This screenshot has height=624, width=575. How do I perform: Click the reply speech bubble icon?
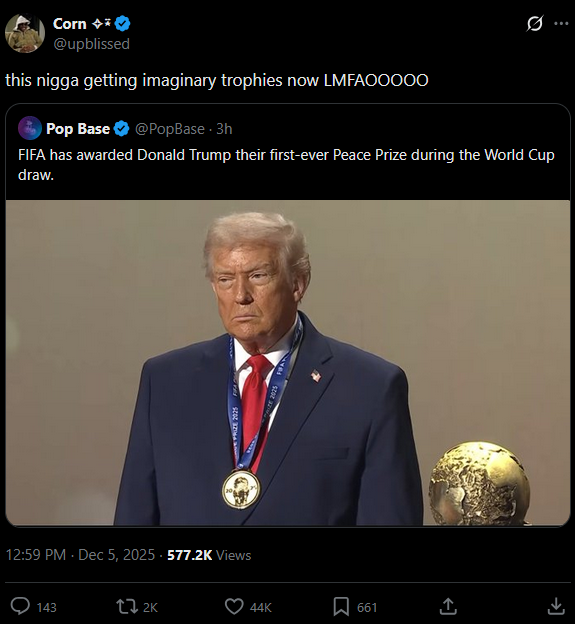pyautogui.click(x=20, y=606)
